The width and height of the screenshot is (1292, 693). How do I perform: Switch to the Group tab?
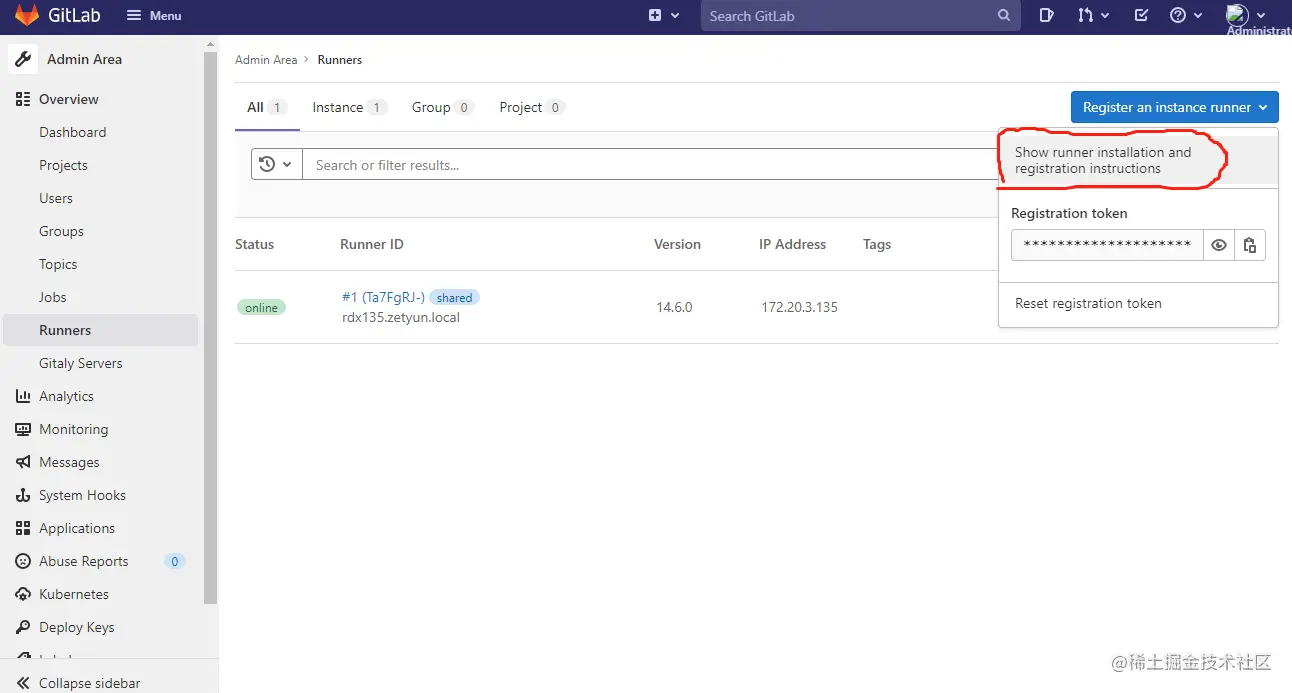(442, 107)
